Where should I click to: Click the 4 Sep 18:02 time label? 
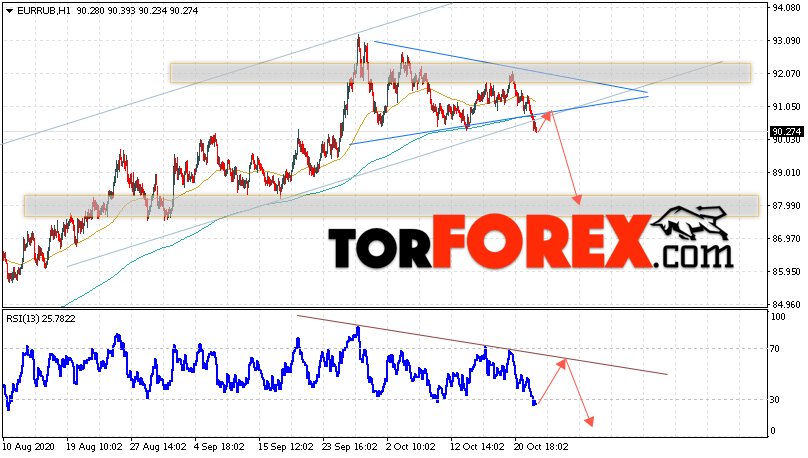220,447
